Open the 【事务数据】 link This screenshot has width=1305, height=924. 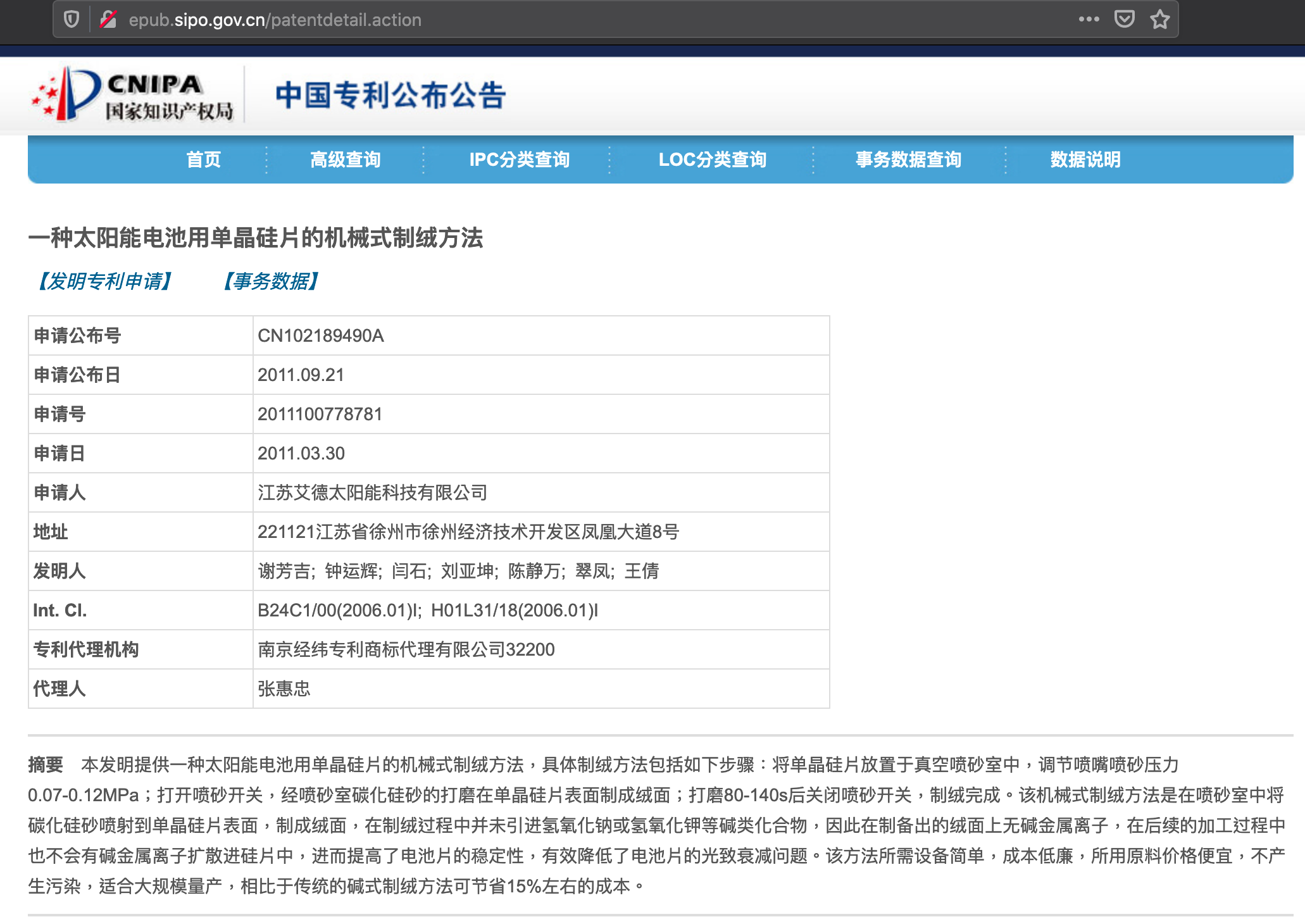tap(271, 281)
